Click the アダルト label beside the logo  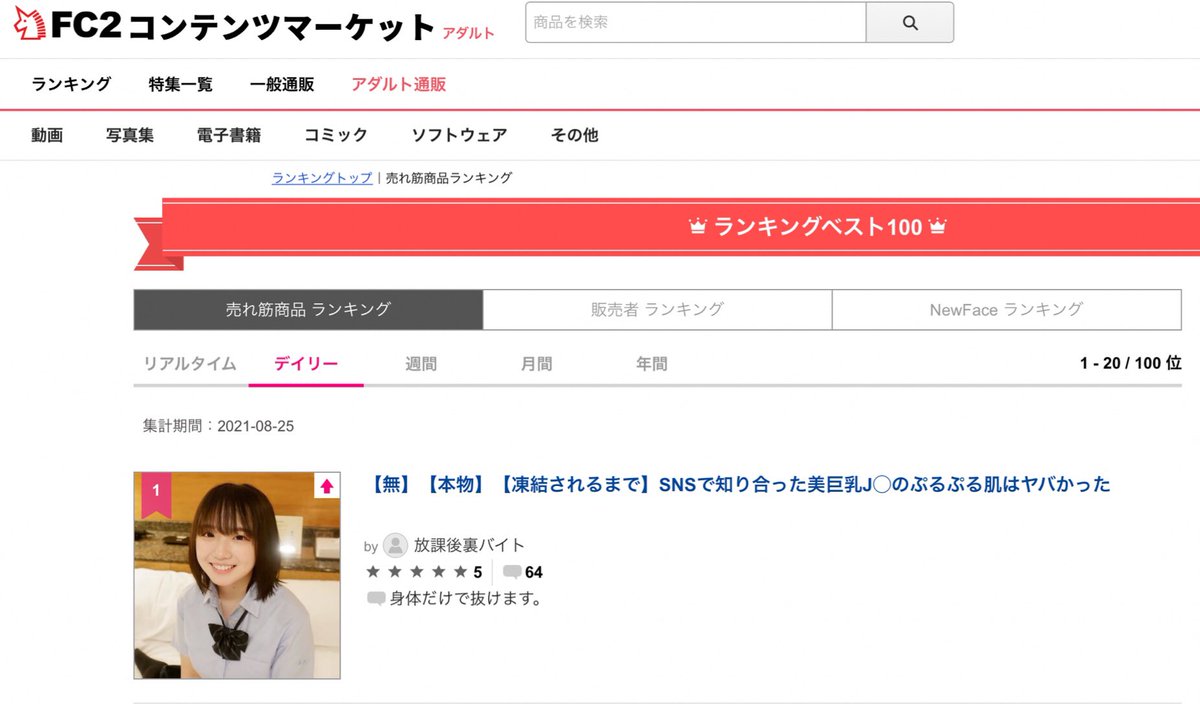pos(469,33)
